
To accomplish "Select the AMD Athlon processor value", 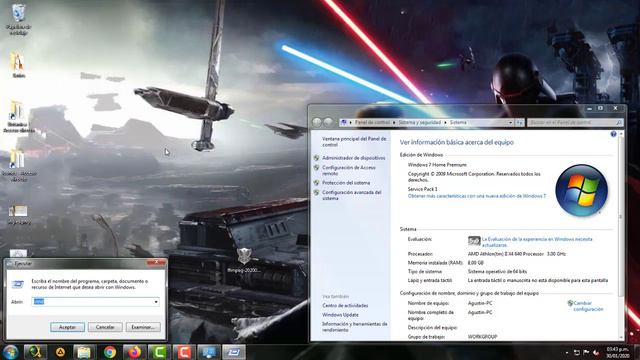I will point(517,254).
